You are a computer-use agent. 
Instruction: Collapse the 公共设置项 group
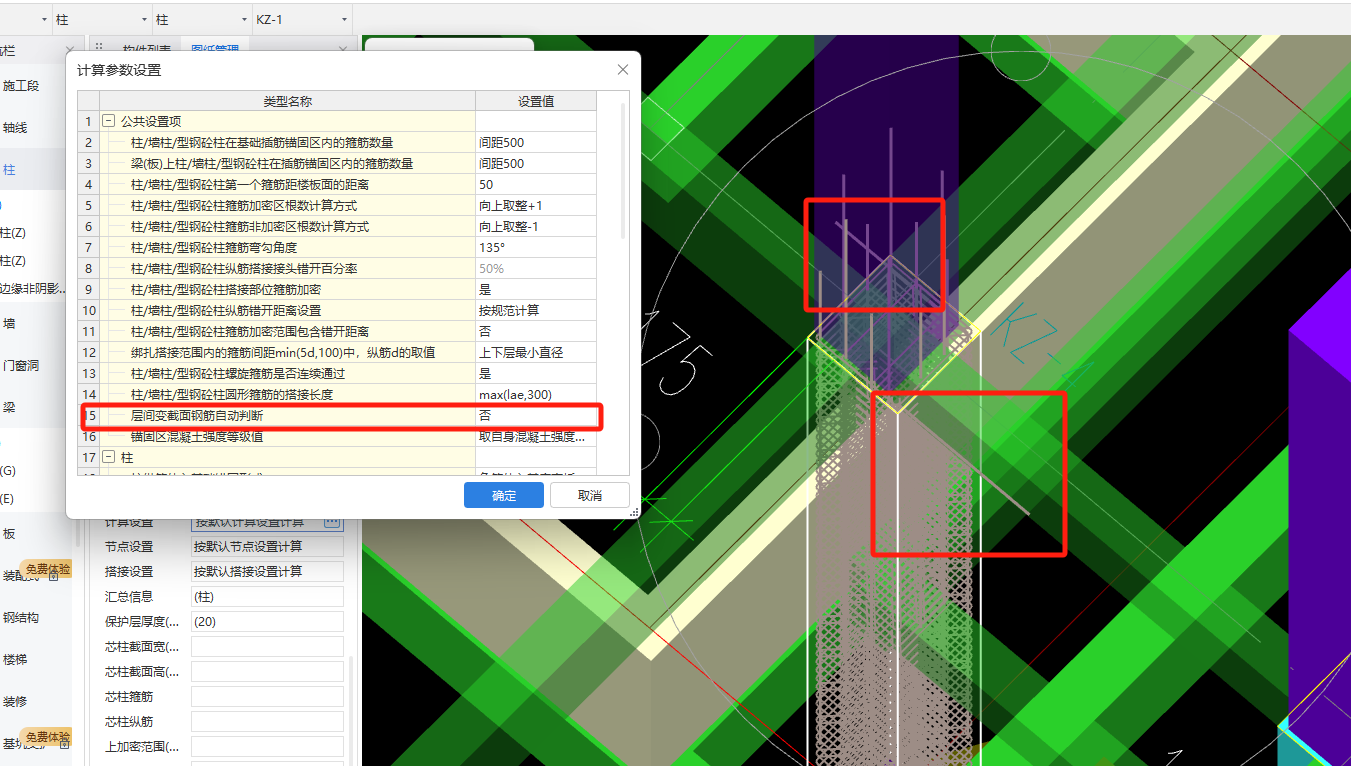click(108, 121)
